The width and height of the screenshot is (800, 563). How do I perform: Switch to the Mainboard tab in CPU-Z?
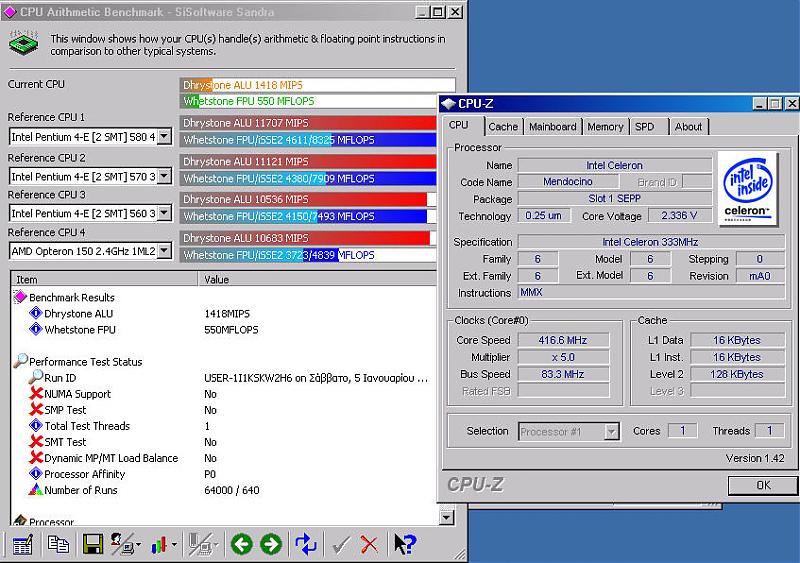coord(553,127)
